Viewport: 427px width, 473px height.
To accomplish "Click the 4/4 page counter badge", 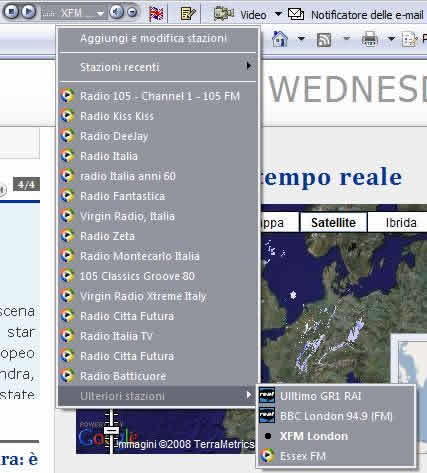I will click(x=26, y=184).
